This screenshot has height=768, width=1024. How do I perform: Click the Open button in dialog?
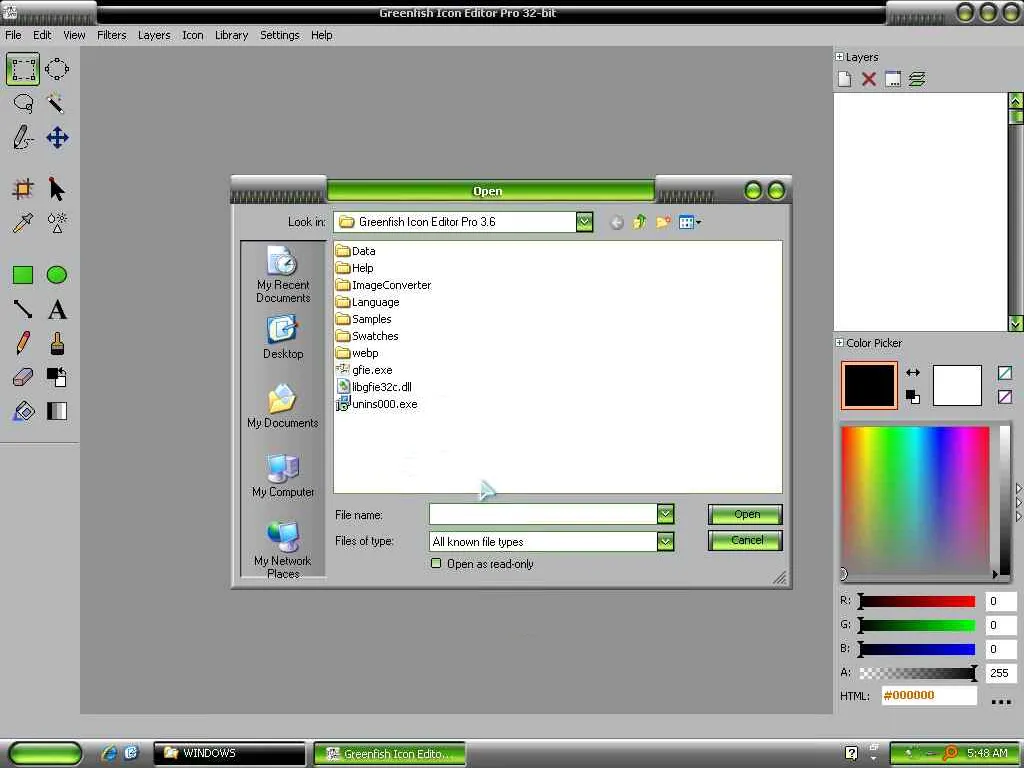[745, 515]
